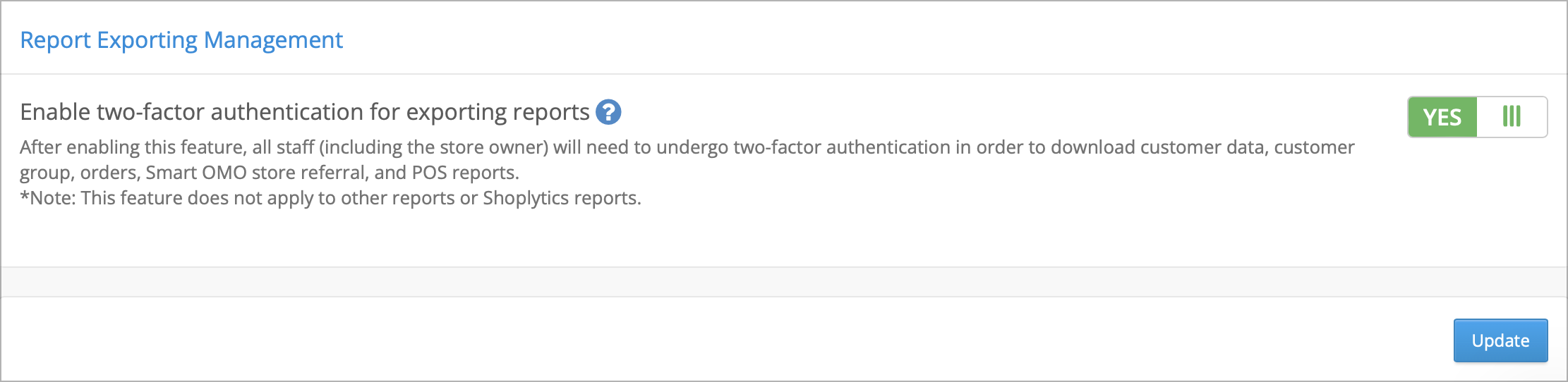Click the toggle's three-bar grip handle
The image size is (1568, 382).
[1512, 116]
